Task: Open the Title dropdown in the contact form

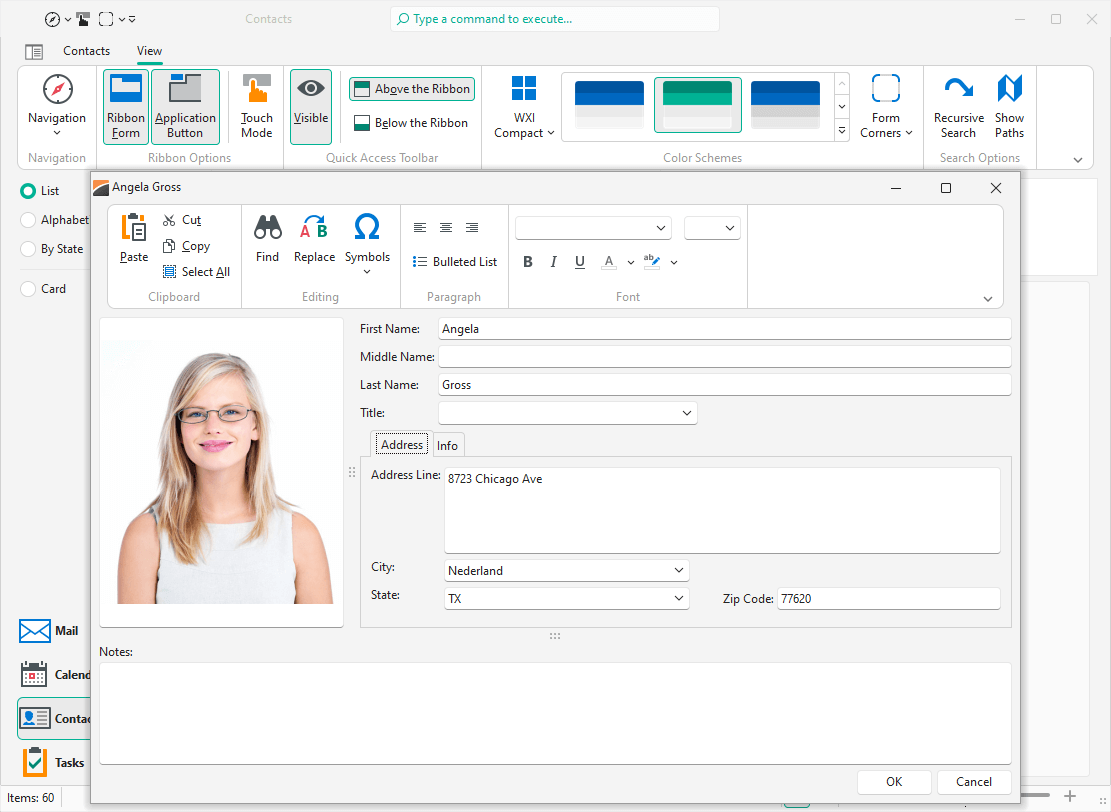Action: point(686,412)
